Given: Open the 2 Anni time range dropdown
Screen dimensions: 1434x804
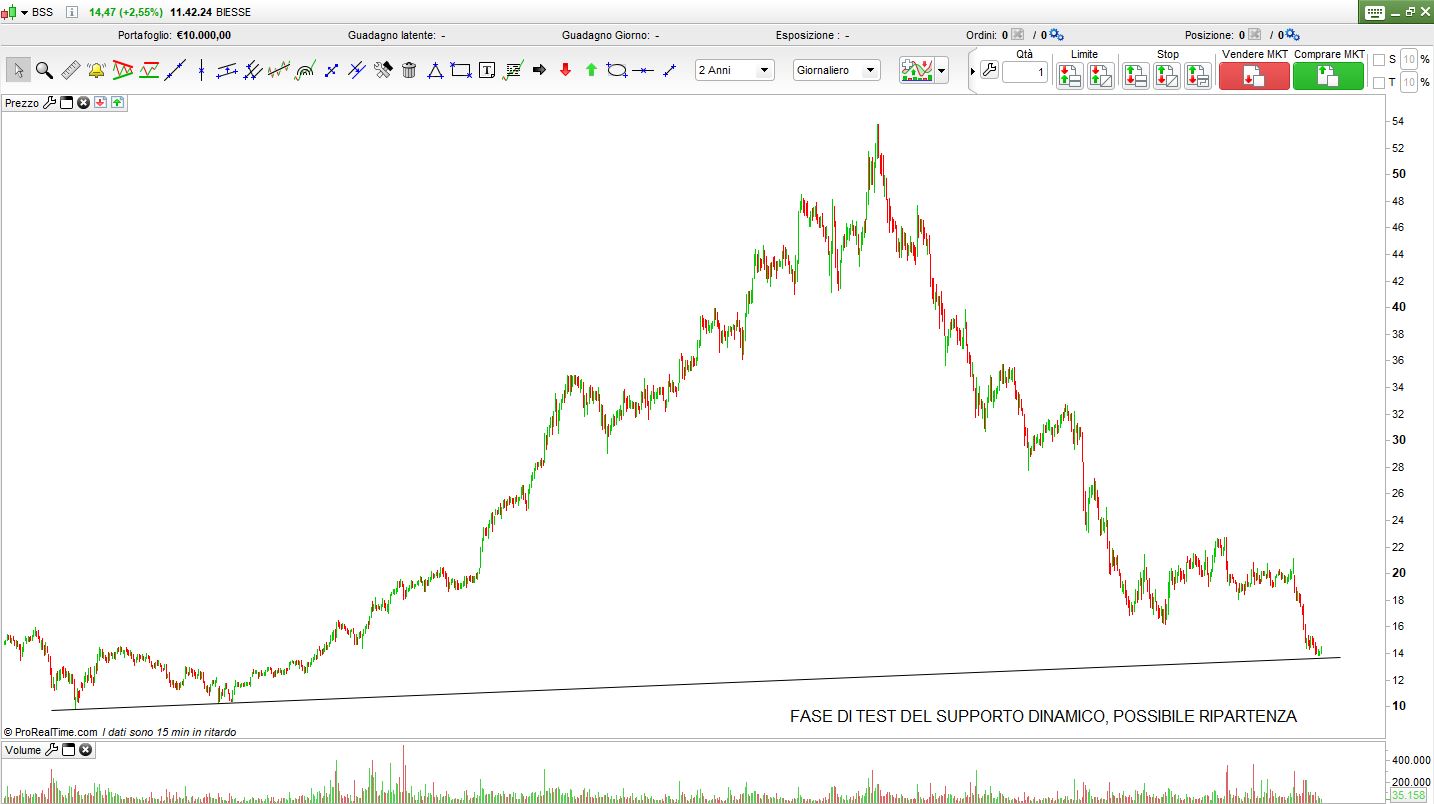Looking at the screenshot, I should point(735,70).
